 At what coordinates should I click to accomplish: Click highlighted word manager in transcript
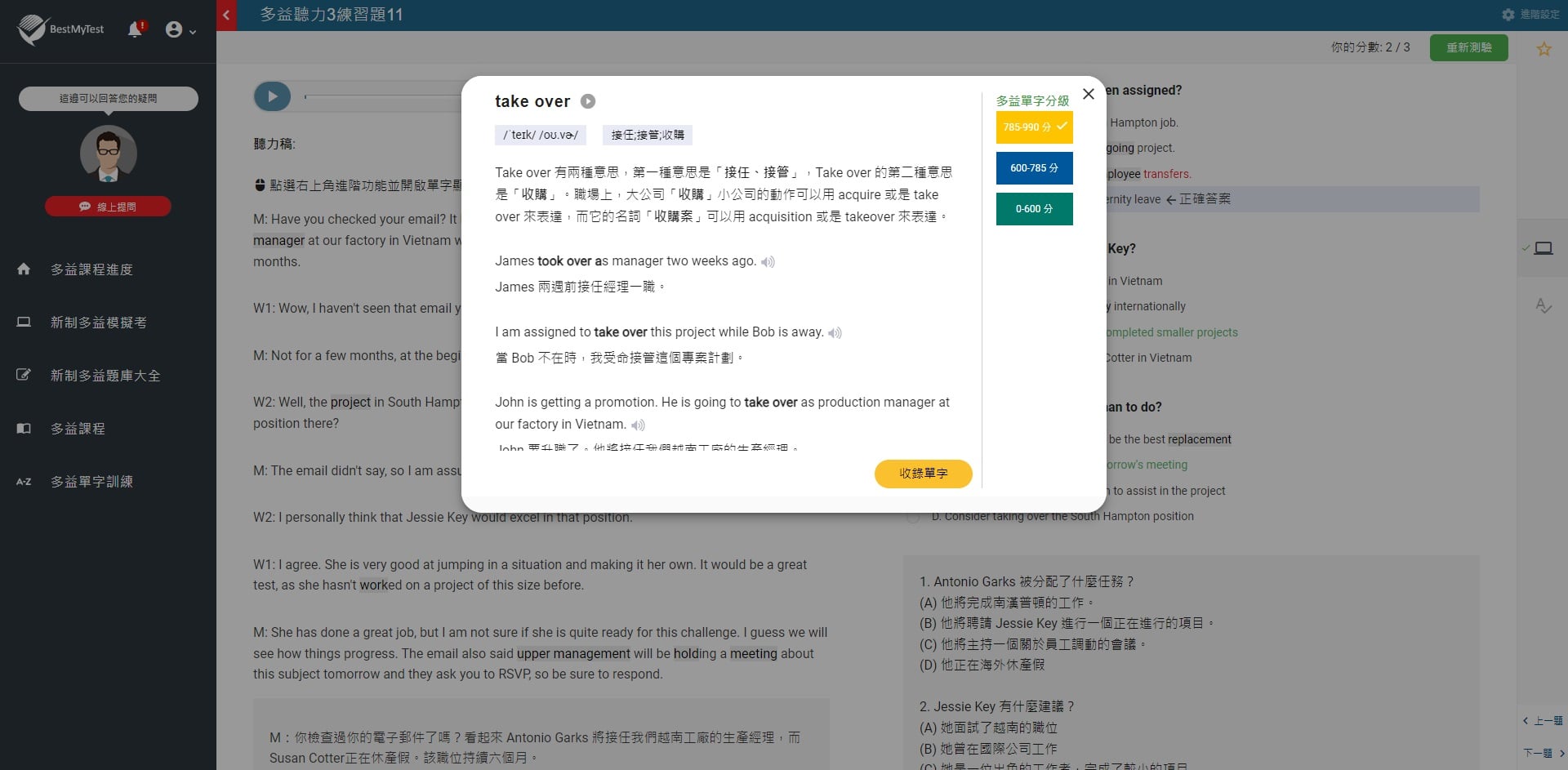pos(278,241)
